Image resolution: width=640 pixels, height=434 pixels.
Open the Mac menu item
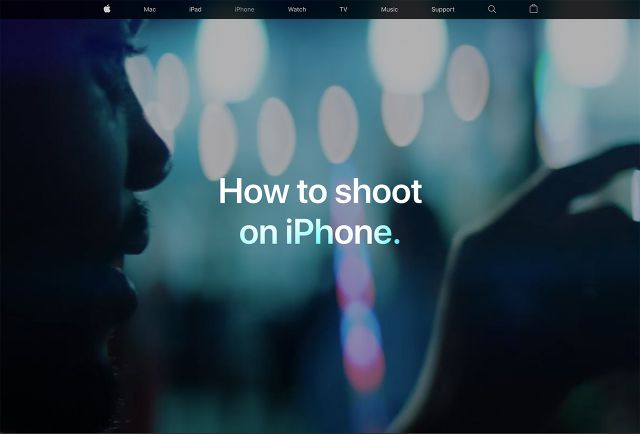coord(150,9)
